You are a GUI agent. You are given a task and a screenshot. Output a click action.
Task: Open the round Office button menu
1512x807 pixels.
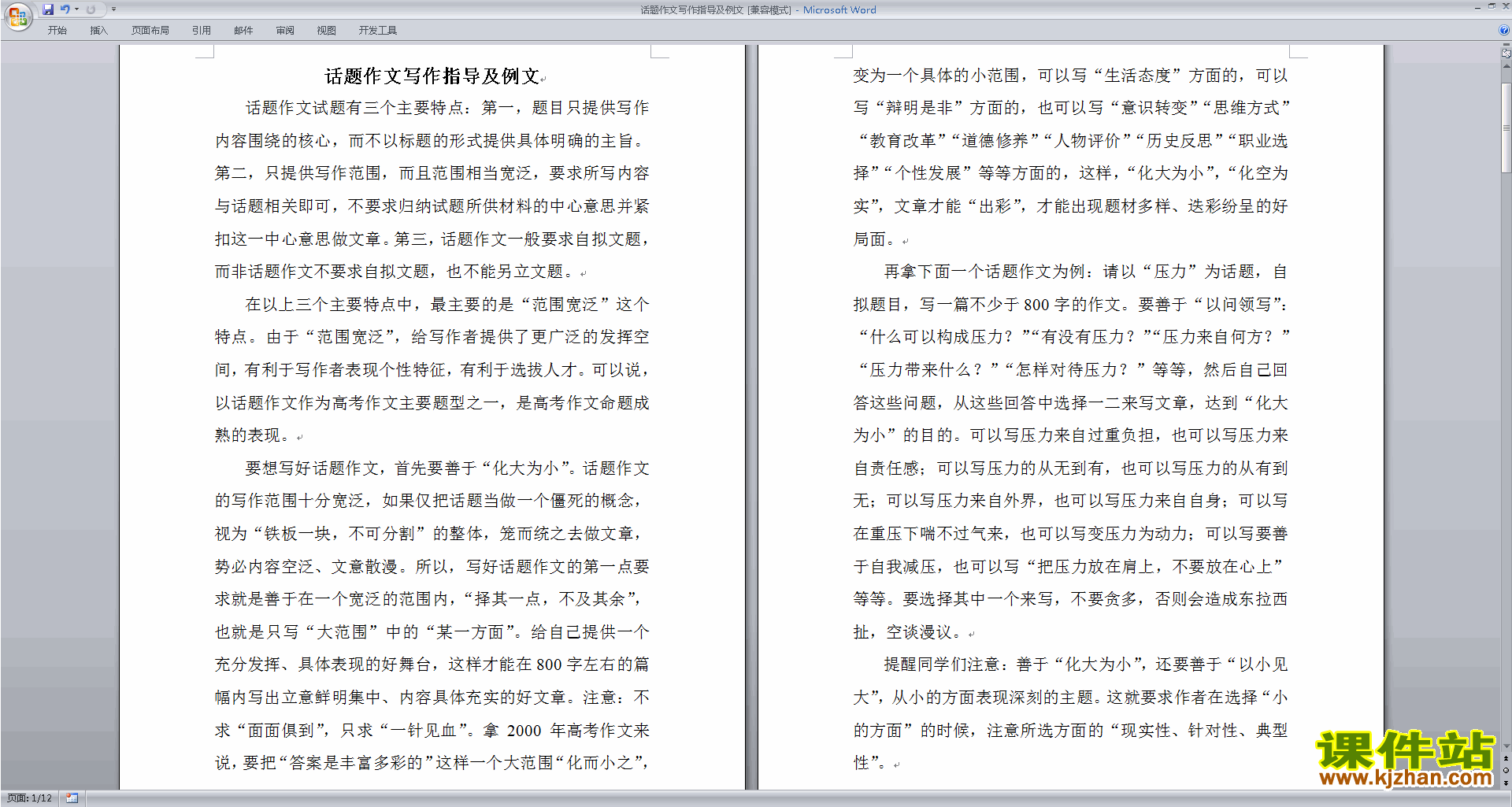17,16
